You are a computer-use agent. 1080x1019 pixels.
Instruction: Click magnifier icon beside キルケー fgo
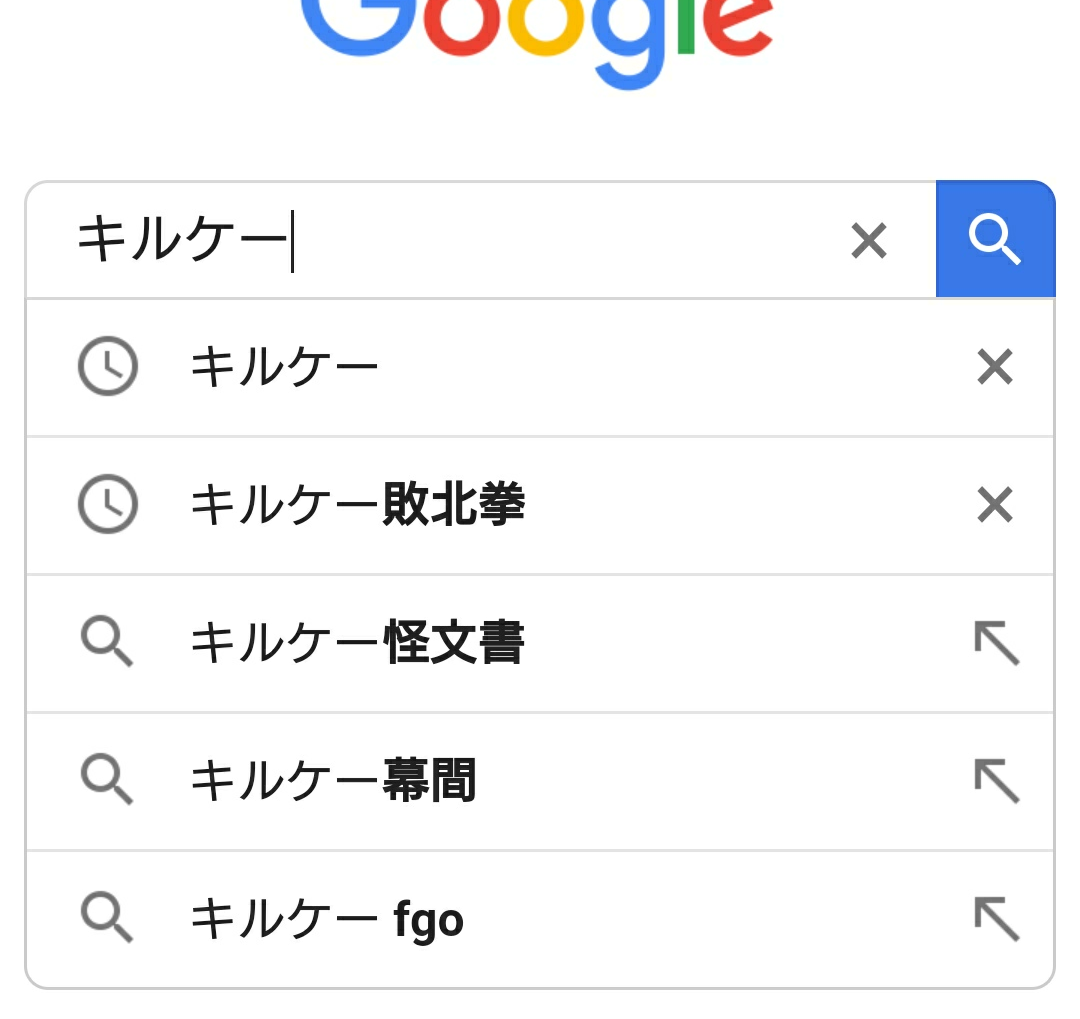(106, 917)
